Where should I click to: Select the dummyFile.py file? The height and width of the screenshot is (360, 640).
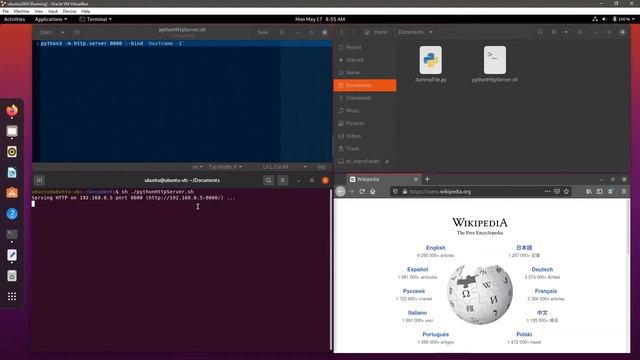pos(431,64)
